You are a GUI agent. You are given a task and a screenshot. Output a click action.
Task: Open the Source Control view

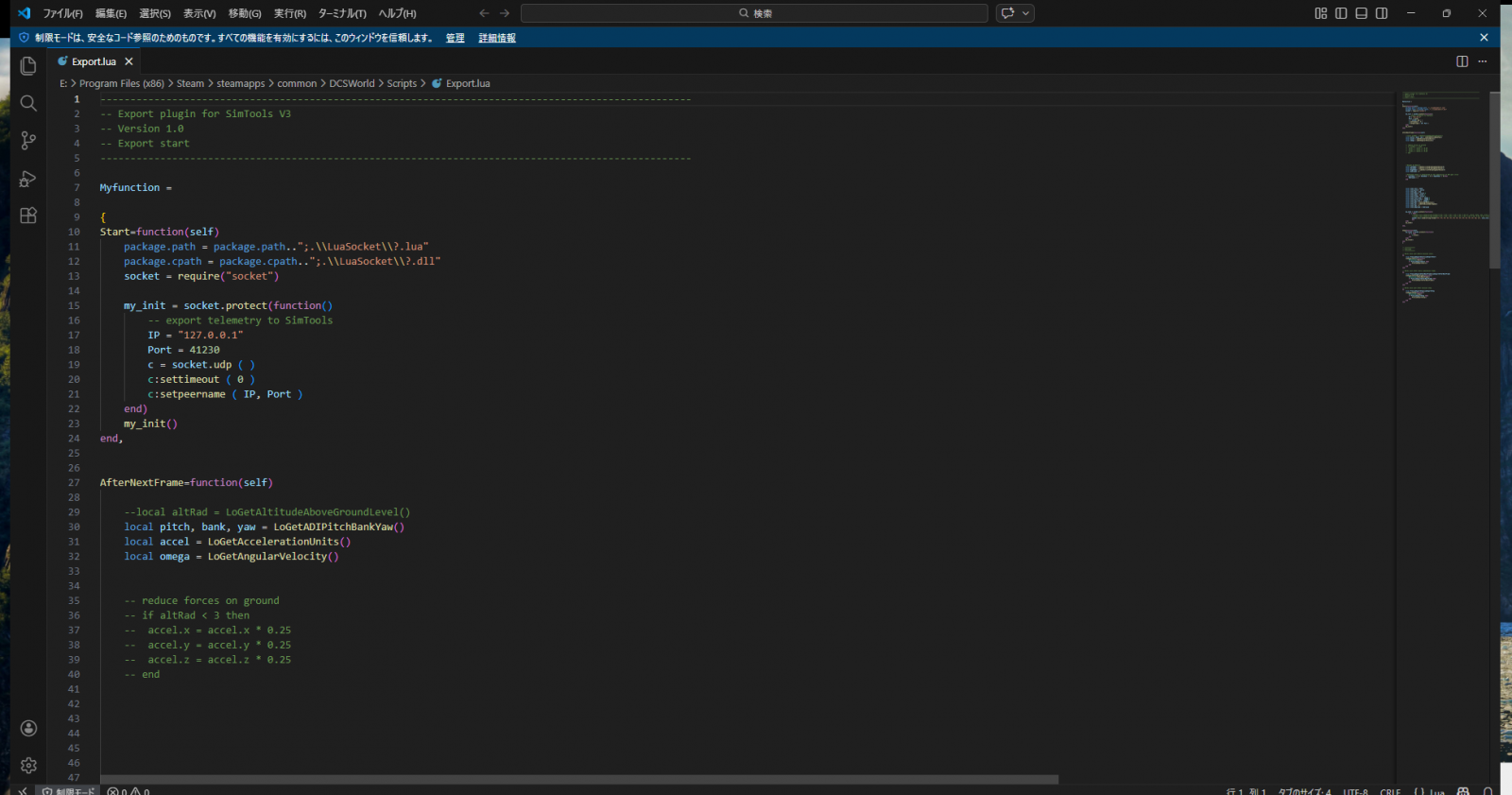pyautogui.click(x=28, y=141)
